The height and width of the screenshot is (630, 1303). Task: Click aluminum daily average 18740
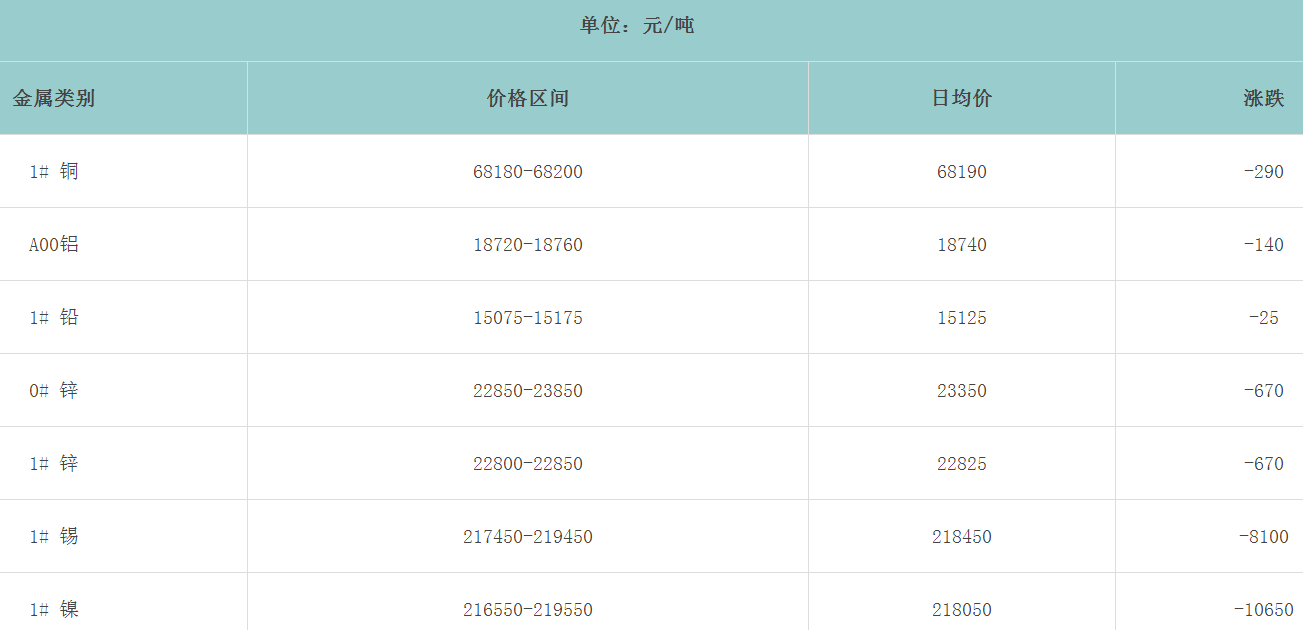tap(962, 245)
